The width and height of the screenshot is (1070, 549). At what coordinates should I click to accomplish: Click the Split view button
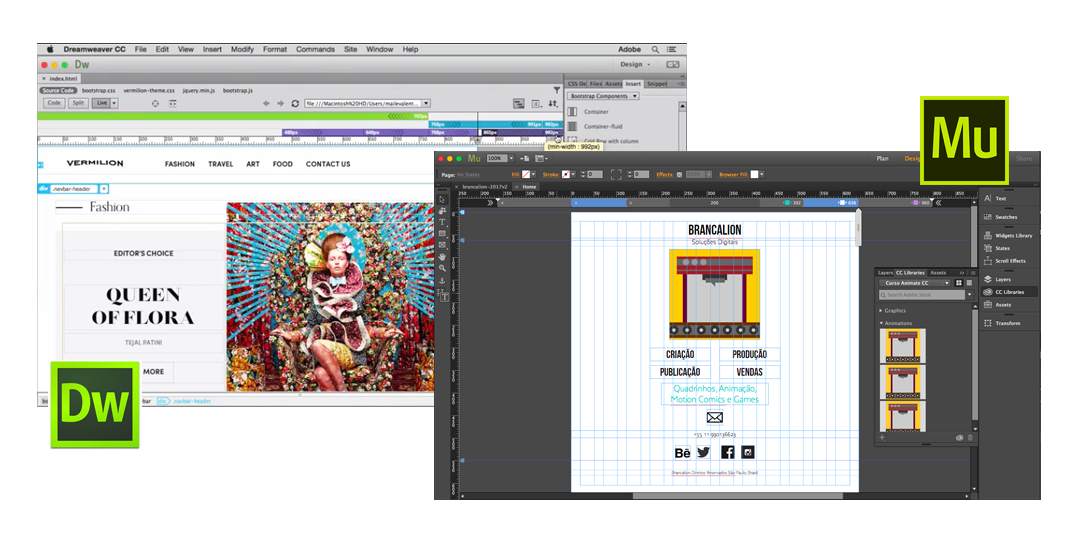(x=78, y=103)
